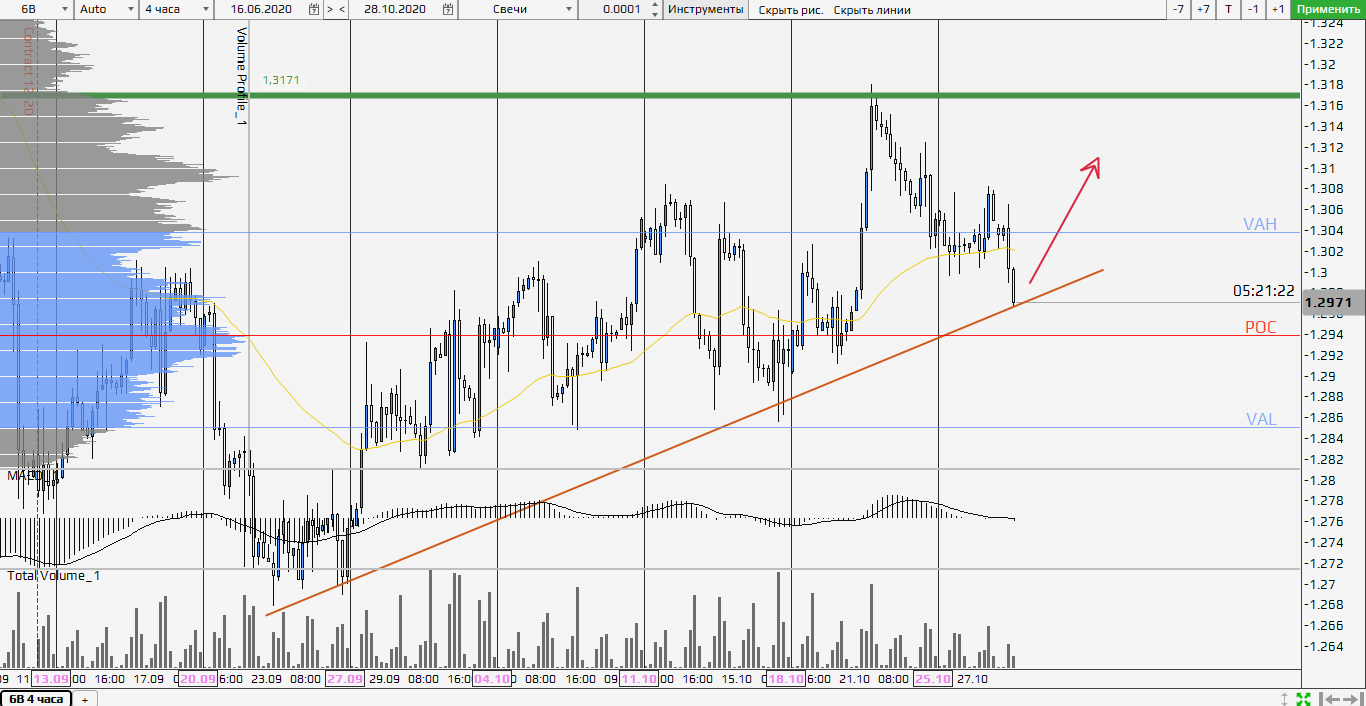
Task: Click the '<' date shift arrow
Action: 343,9
